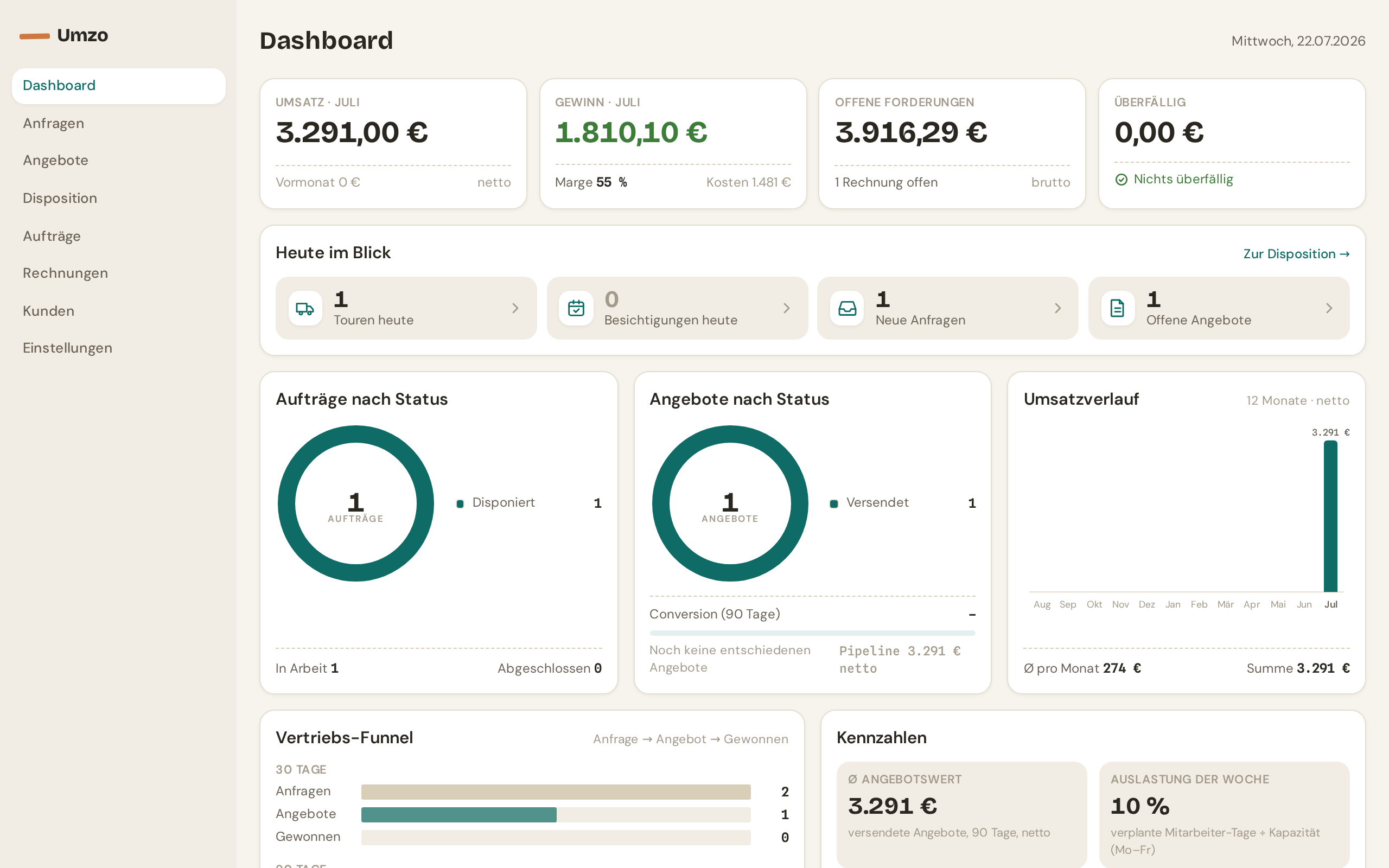This screenshot has height=868, width=1389.
Task: Click the Disponiert legend color dot
Action: coord(460,503)
